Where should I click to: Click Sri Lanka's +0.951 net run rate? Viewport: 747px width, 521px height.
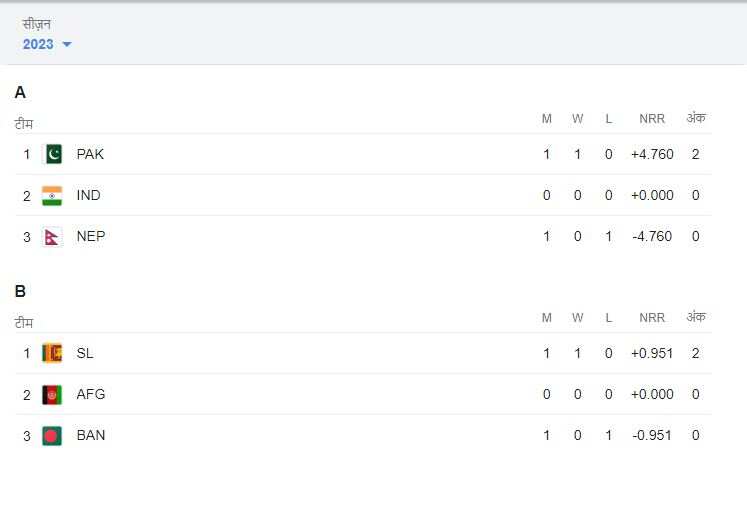pos(652,353)
